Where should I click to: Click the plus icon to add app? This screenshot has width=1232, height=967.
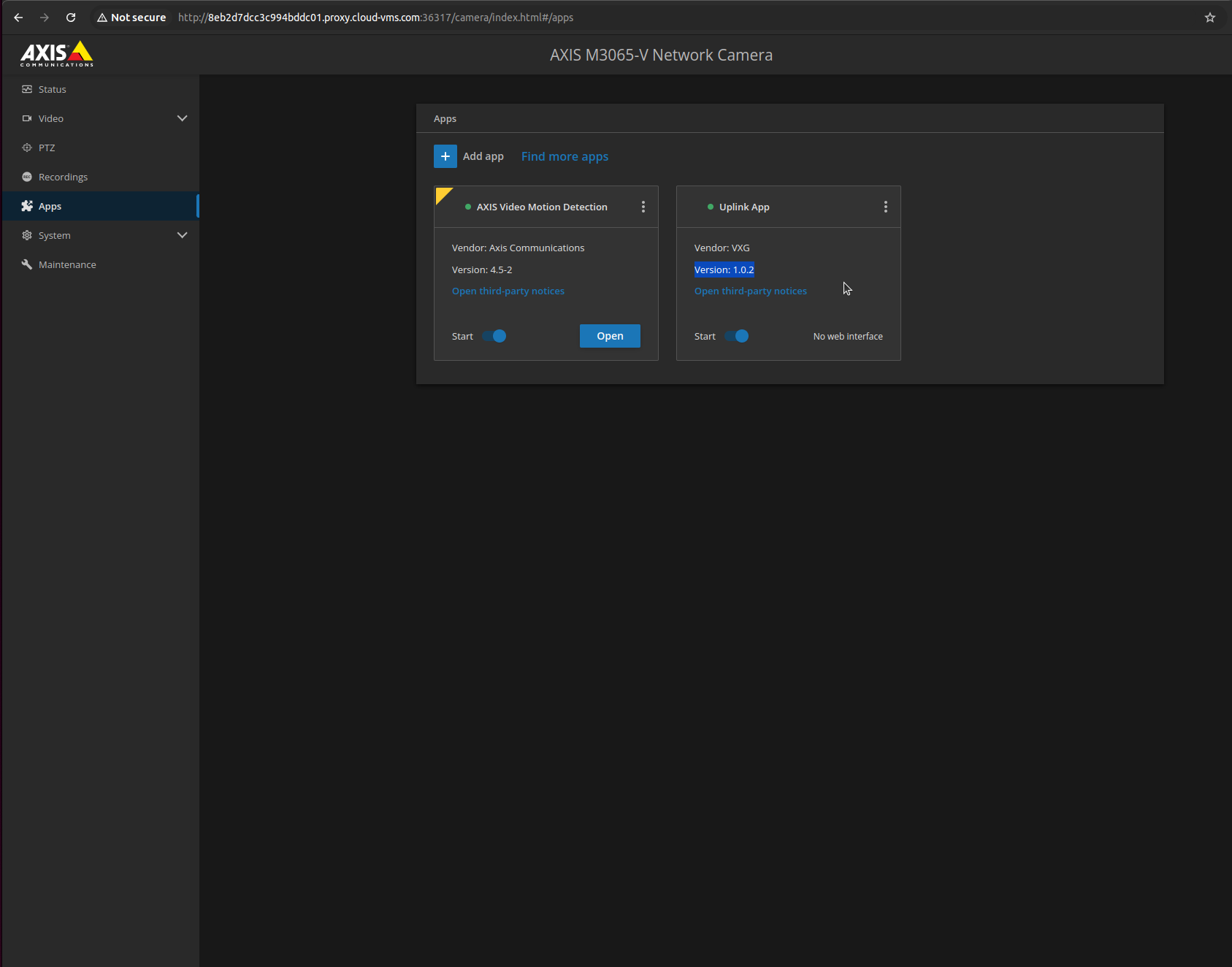click(445, 156)
